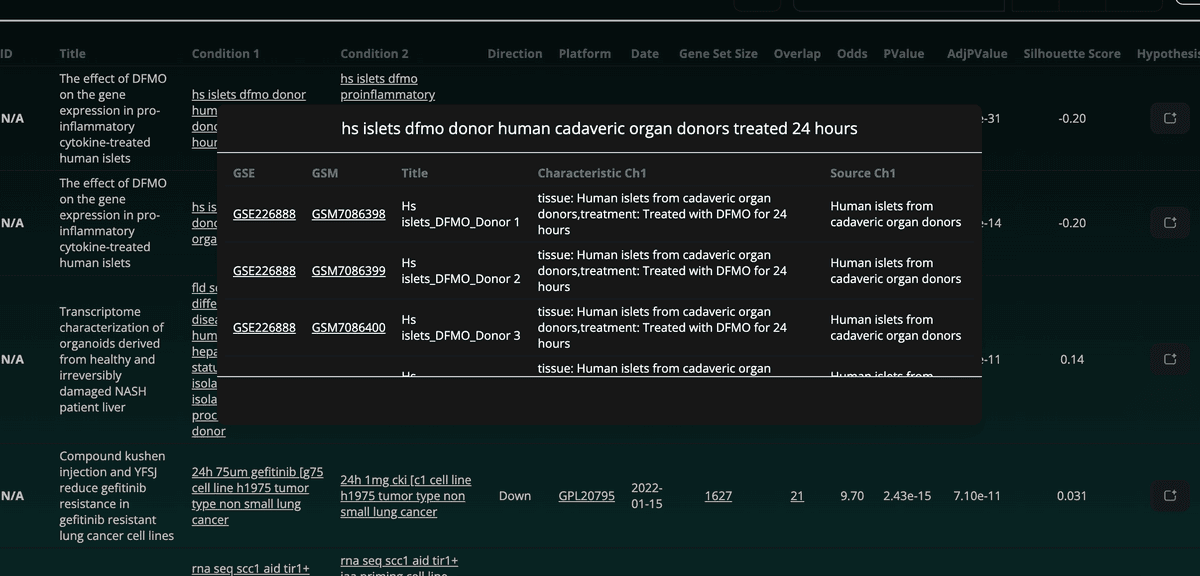Select N/A ID in NASH liver row
This screenshot has width=1200, height=576.
pyautogui.click(x=13, y=359)
